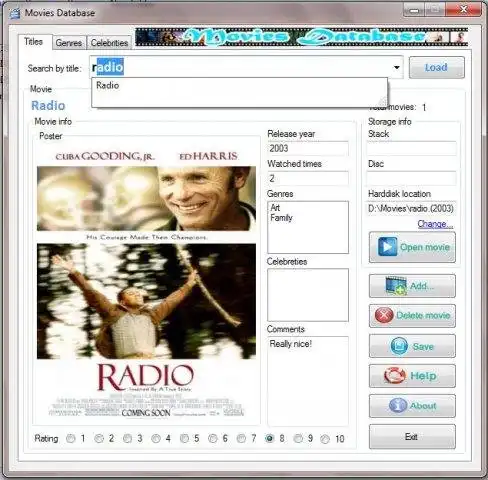Select Art in the Genres list
Image resolution: width=488 pixels, height=480 pixels.
[275, 208]
